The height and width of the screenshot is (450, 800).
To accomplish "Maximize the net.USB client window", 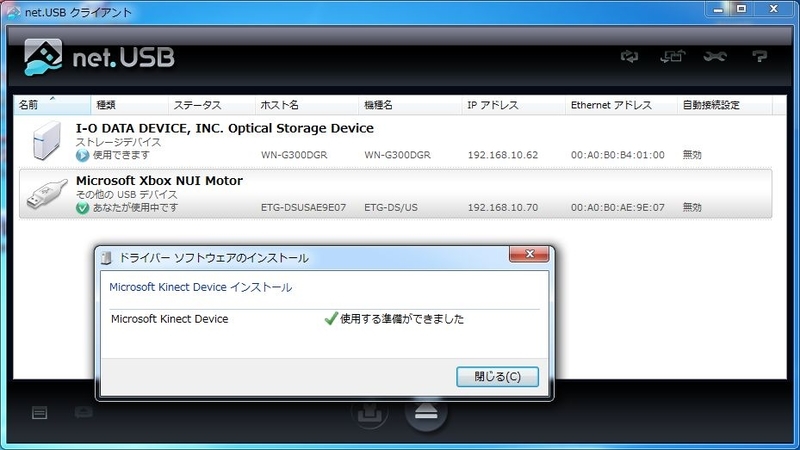I will point(741,9).
